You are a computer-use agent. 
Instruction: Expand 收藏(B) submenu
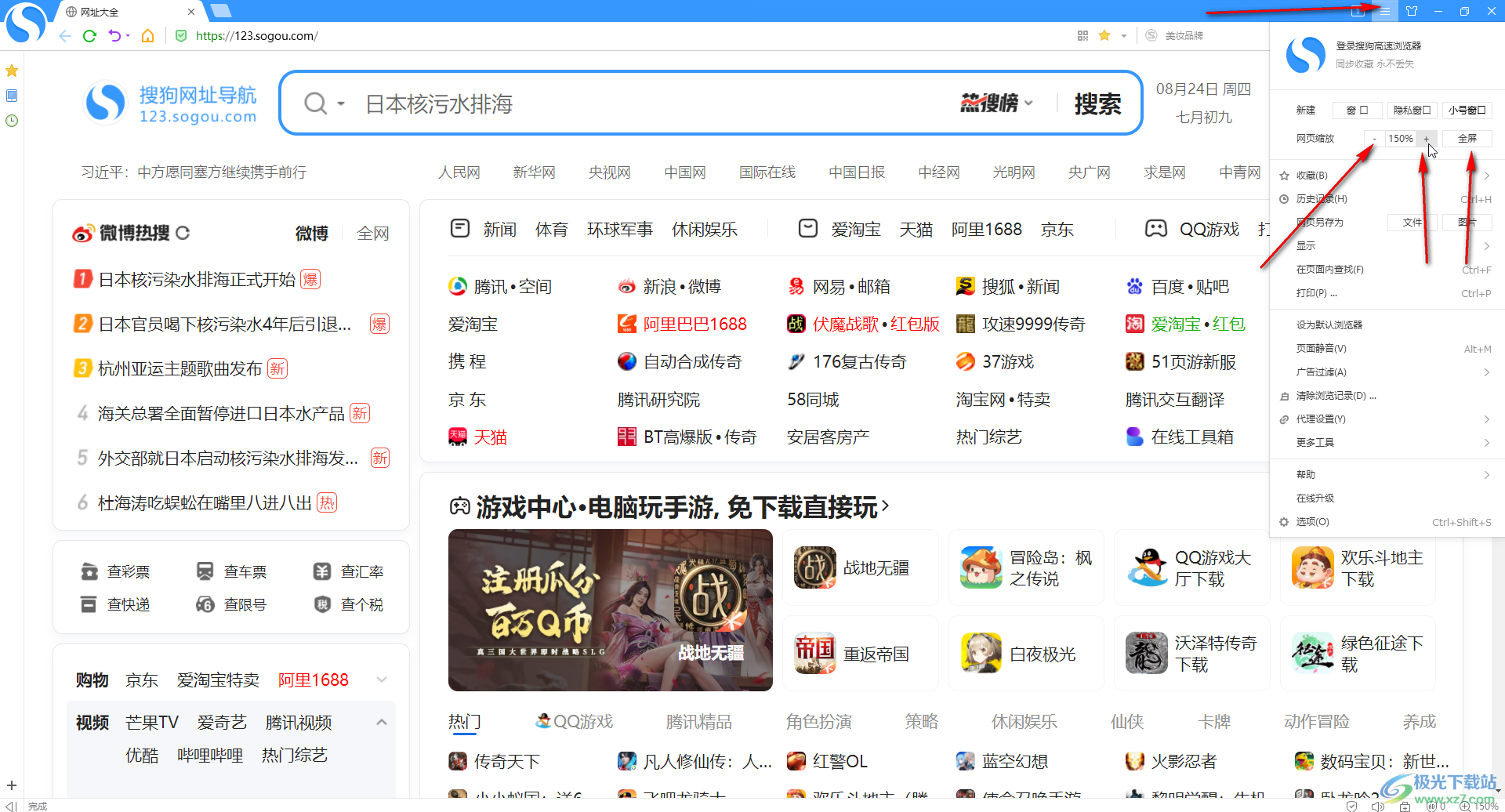coord(1486,176)
